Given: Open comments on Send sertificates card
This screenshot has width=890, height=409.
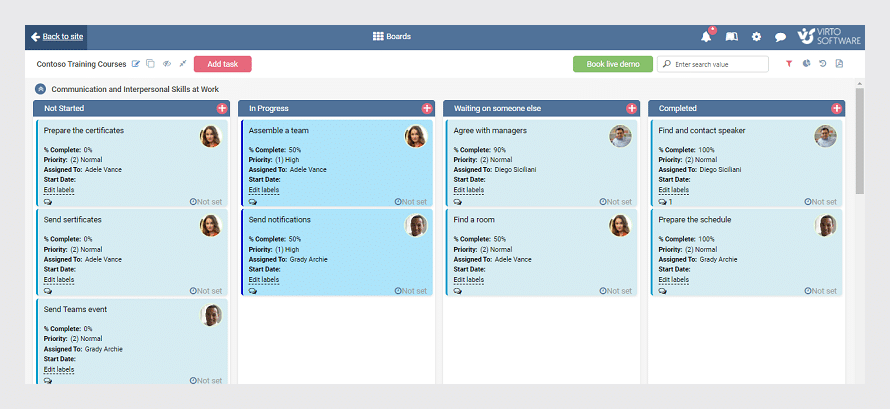Looking at the screenshot, I should pos(48,291).
